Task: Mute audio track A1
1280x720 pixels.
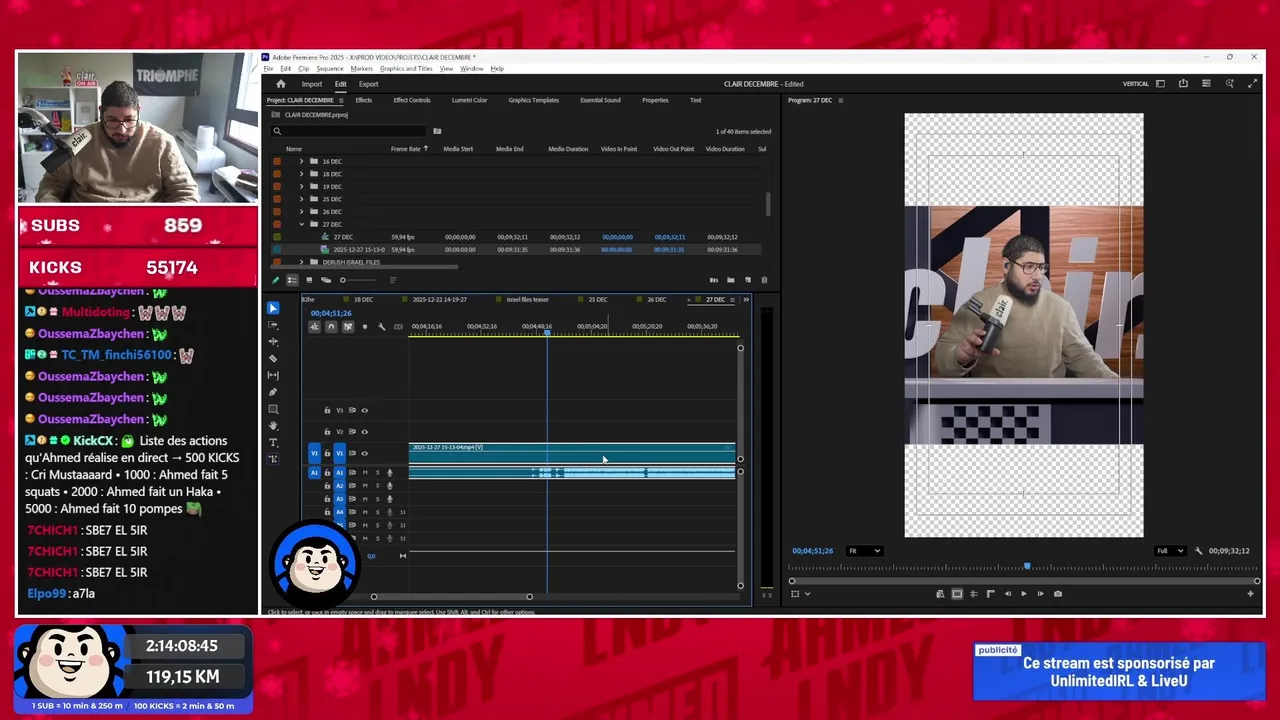Action: pyautogui.click(x=364, y=472)
